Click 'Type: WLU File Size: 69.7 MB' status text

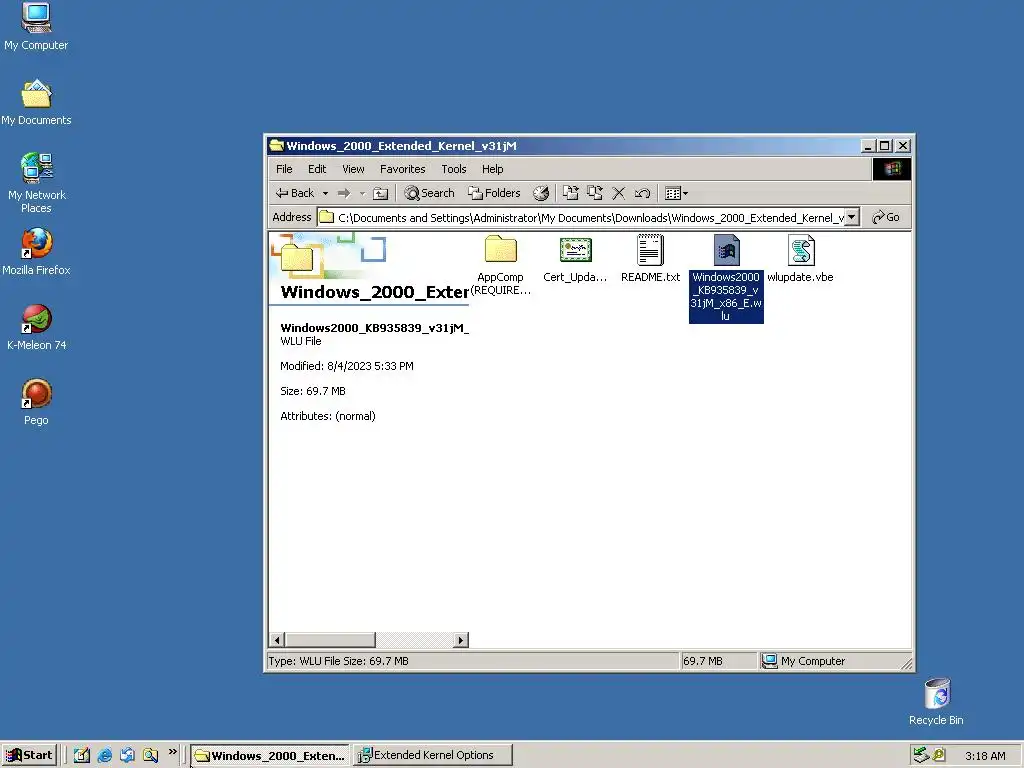tap(338, 661)
